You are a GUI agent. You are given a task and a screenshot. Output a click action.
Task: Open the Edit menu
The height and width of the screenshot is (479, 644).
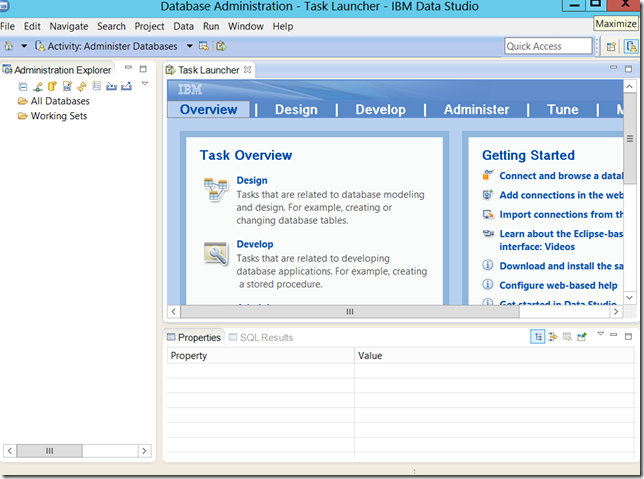coord(32,26)
